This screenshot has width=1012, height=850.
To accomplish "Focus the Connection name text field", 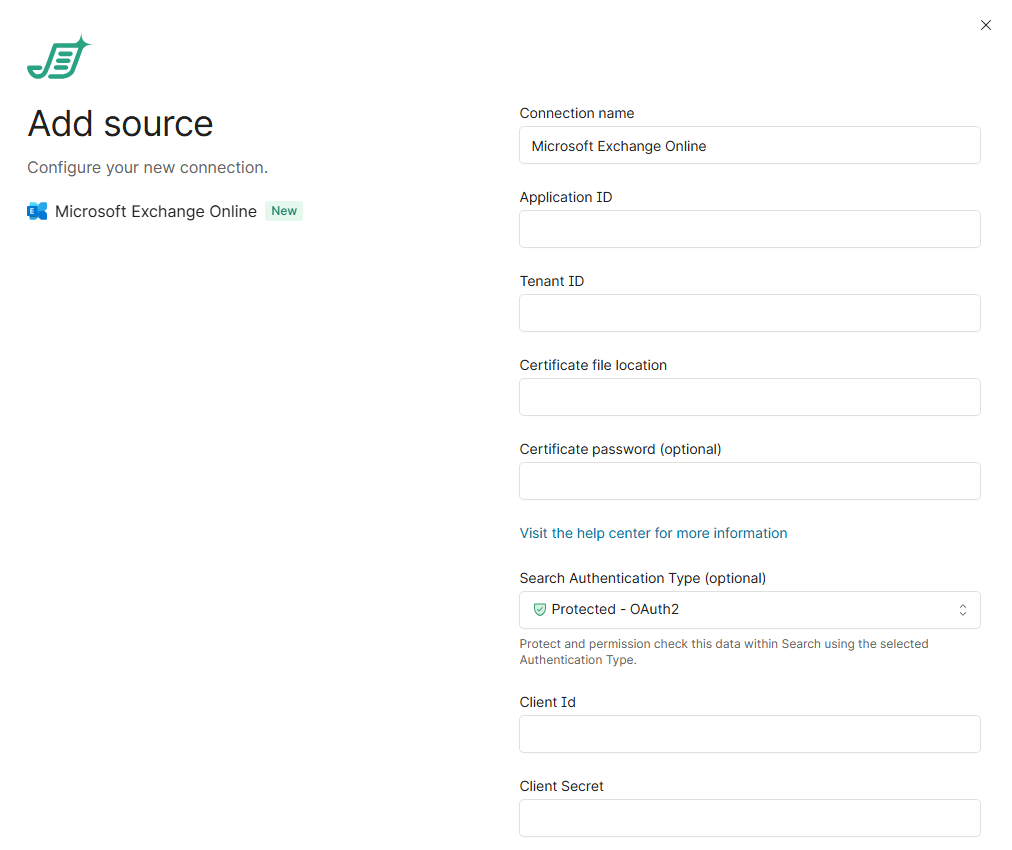I will click(748, 145).
